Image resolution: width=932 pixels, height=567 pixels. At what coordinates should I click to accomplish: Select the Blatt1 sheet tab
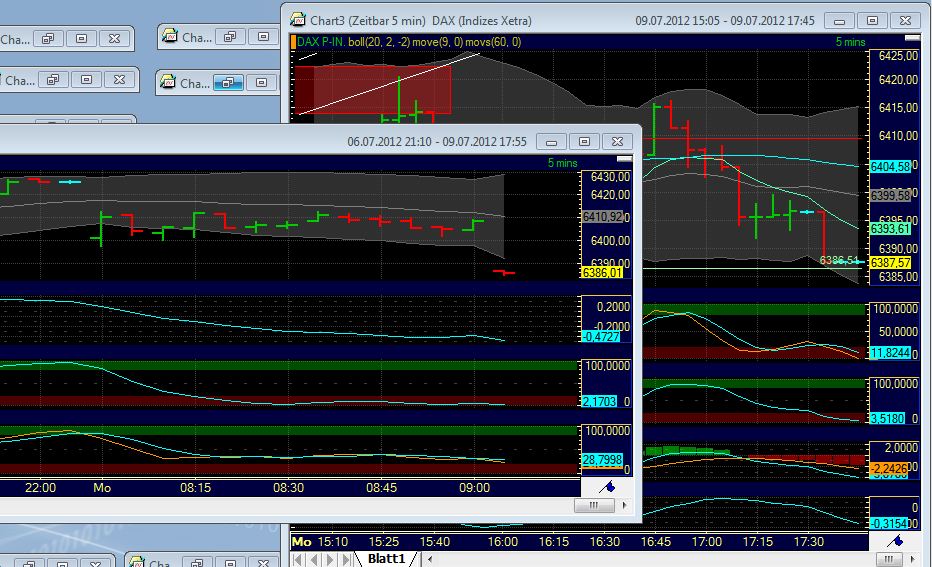386,559
